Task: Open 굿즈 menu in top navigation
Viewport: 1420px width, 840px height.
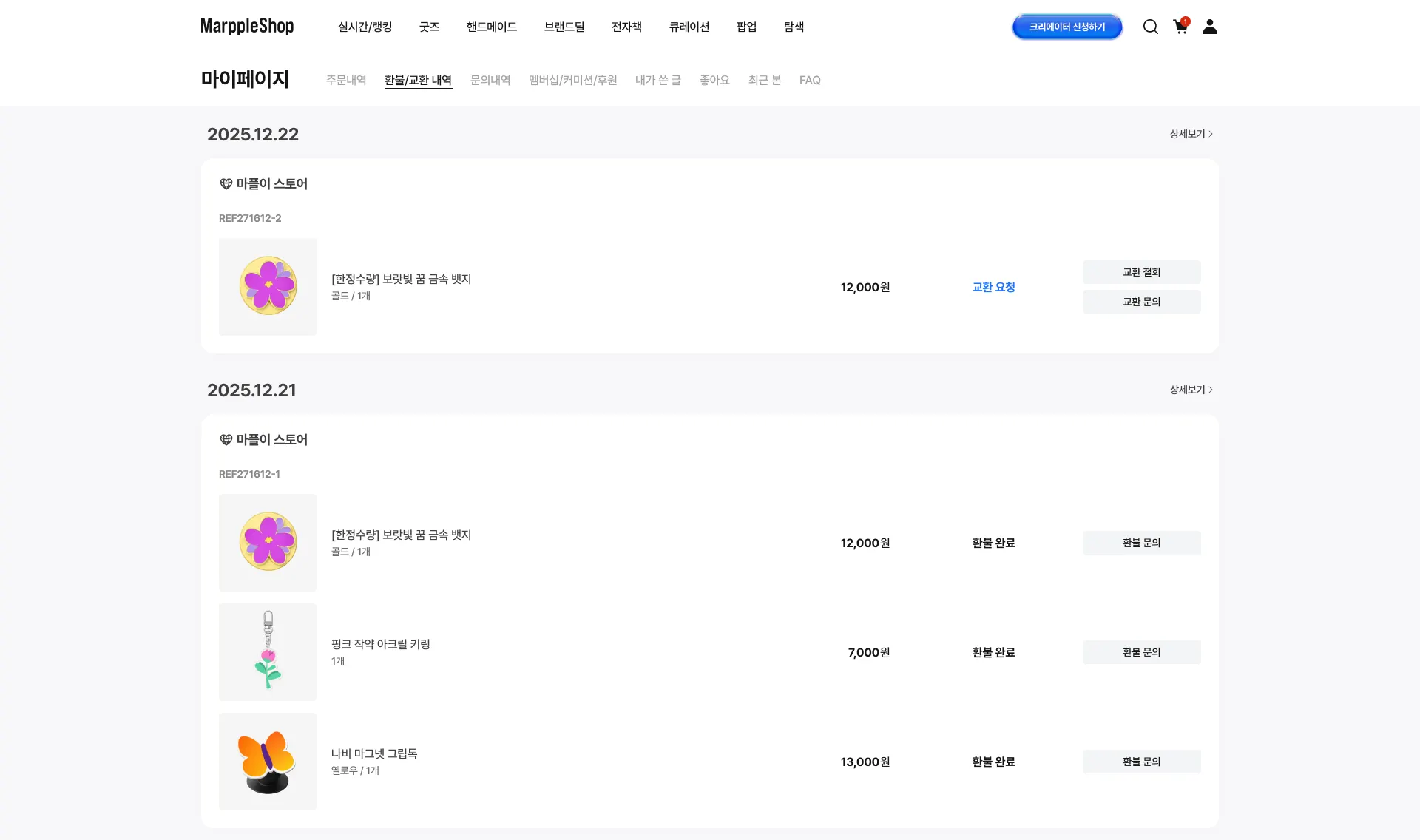Action: [429, 27]
